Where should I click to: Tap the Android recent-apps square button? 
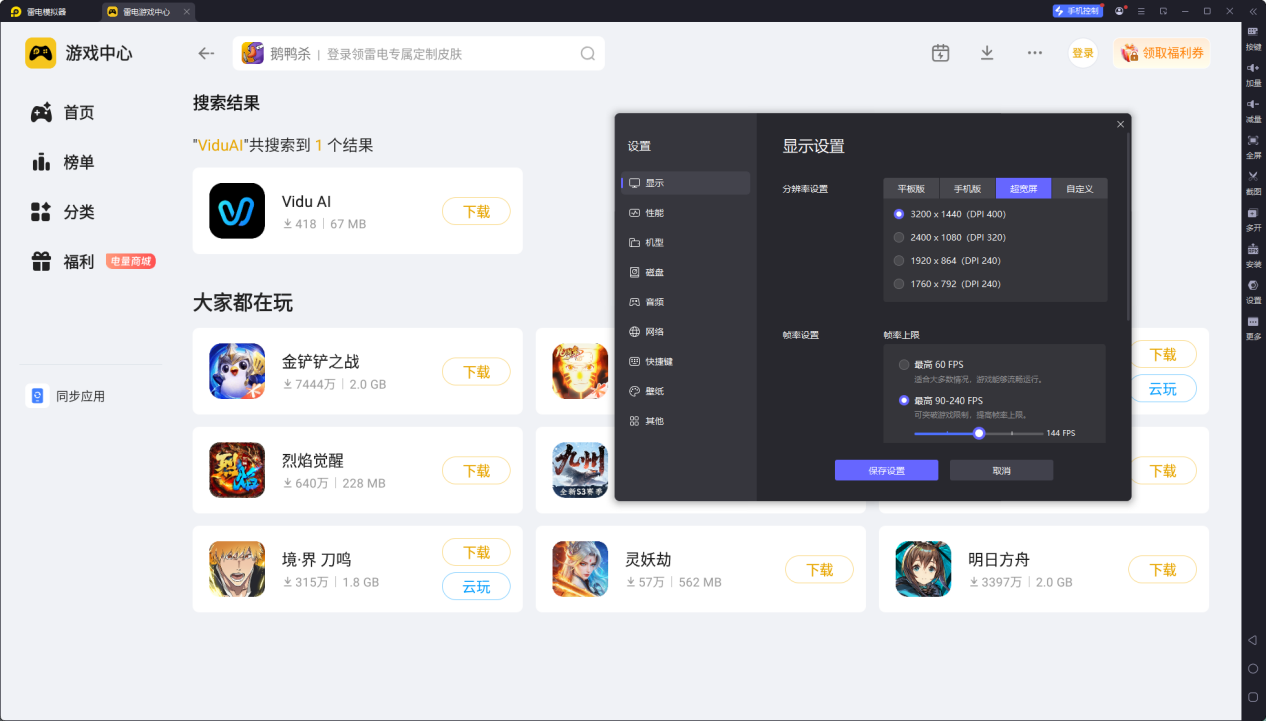click(1253, 696)
